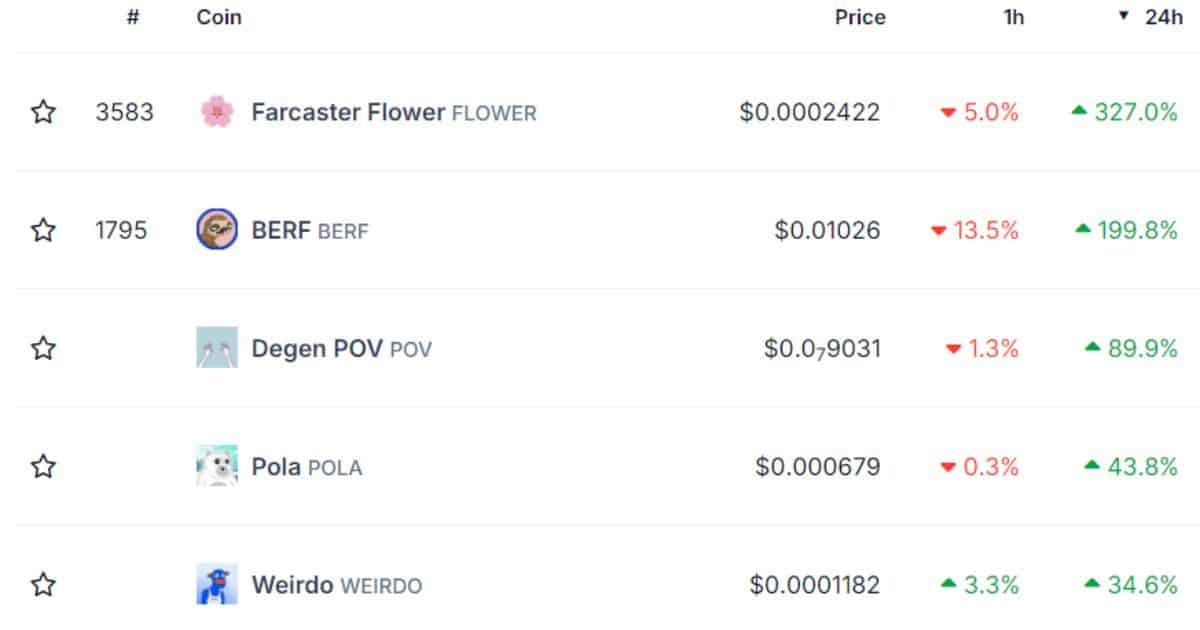The image size is (1200, 630).
Task: Sort by the Price column header
Action: click(x=860, y=16)
